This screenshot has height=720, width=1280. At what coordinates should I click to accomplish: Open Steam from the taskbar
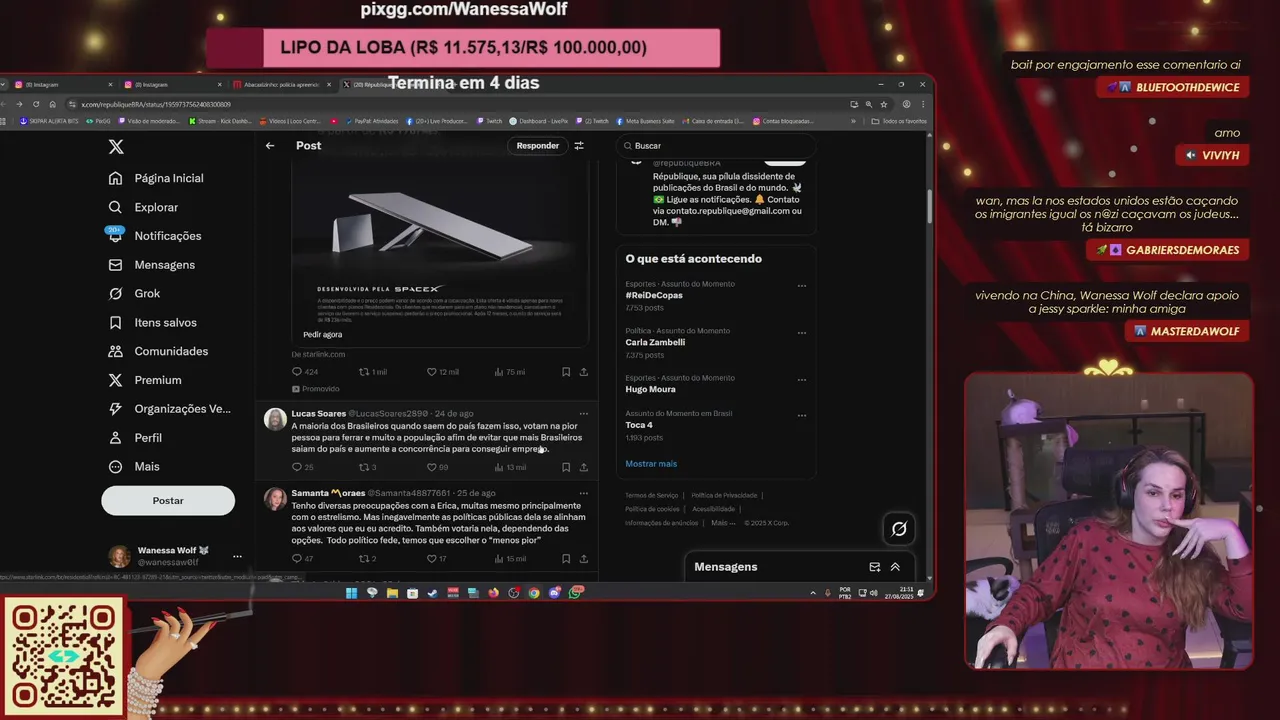[x=433, y=593]
